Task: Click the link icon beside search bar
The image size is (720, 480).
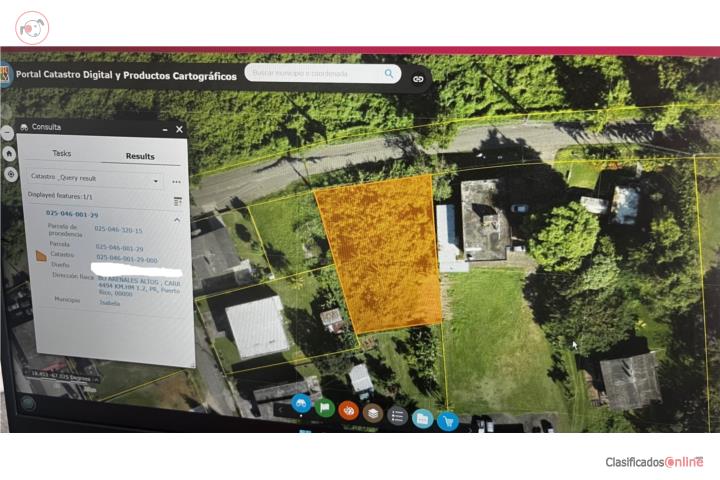Action: pos(418,79)
